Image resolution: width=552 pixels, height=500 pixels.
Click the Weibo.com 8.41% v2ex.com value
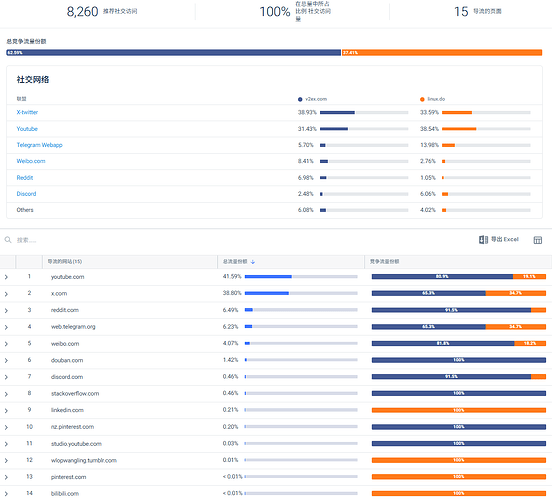(306, 161)
